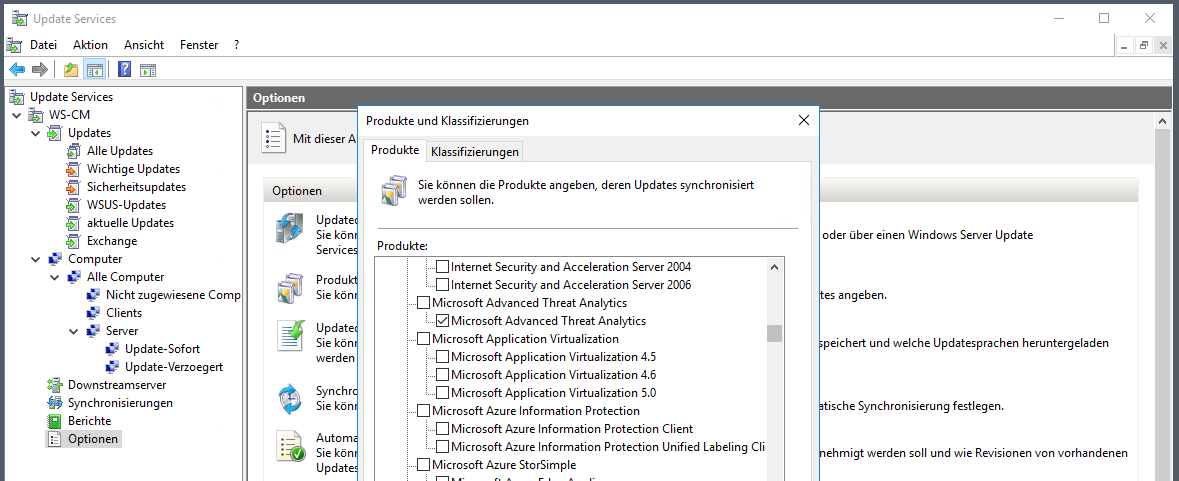Image resolution: width=1179 pixels, height=481 pixels.
Task: Click the Update-Sofort group icon
Action: coord(112,349)
